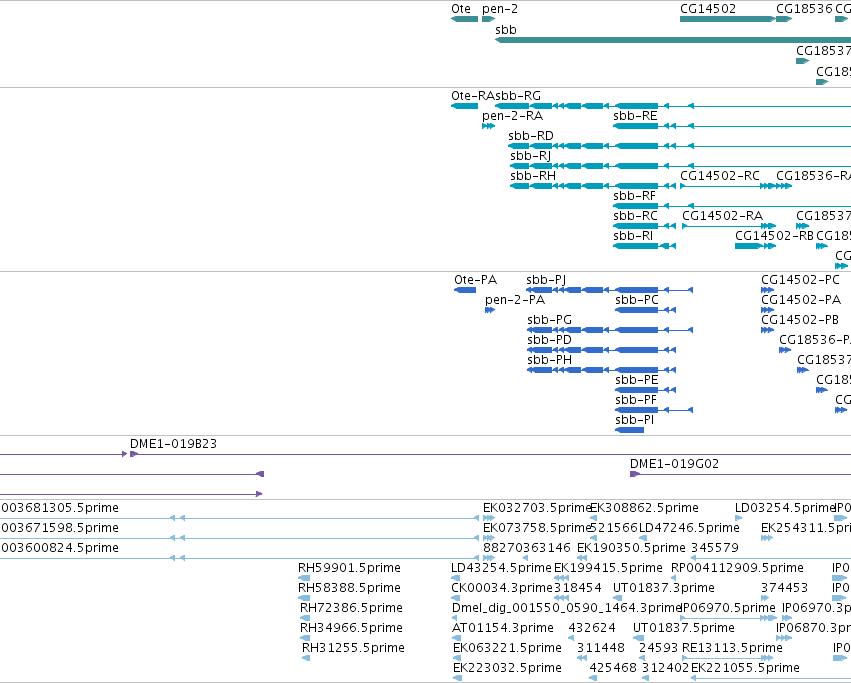Screen dimensions: 851x683
Task: Select the EK199415.5prime EST label
Action: coord(608,568)
